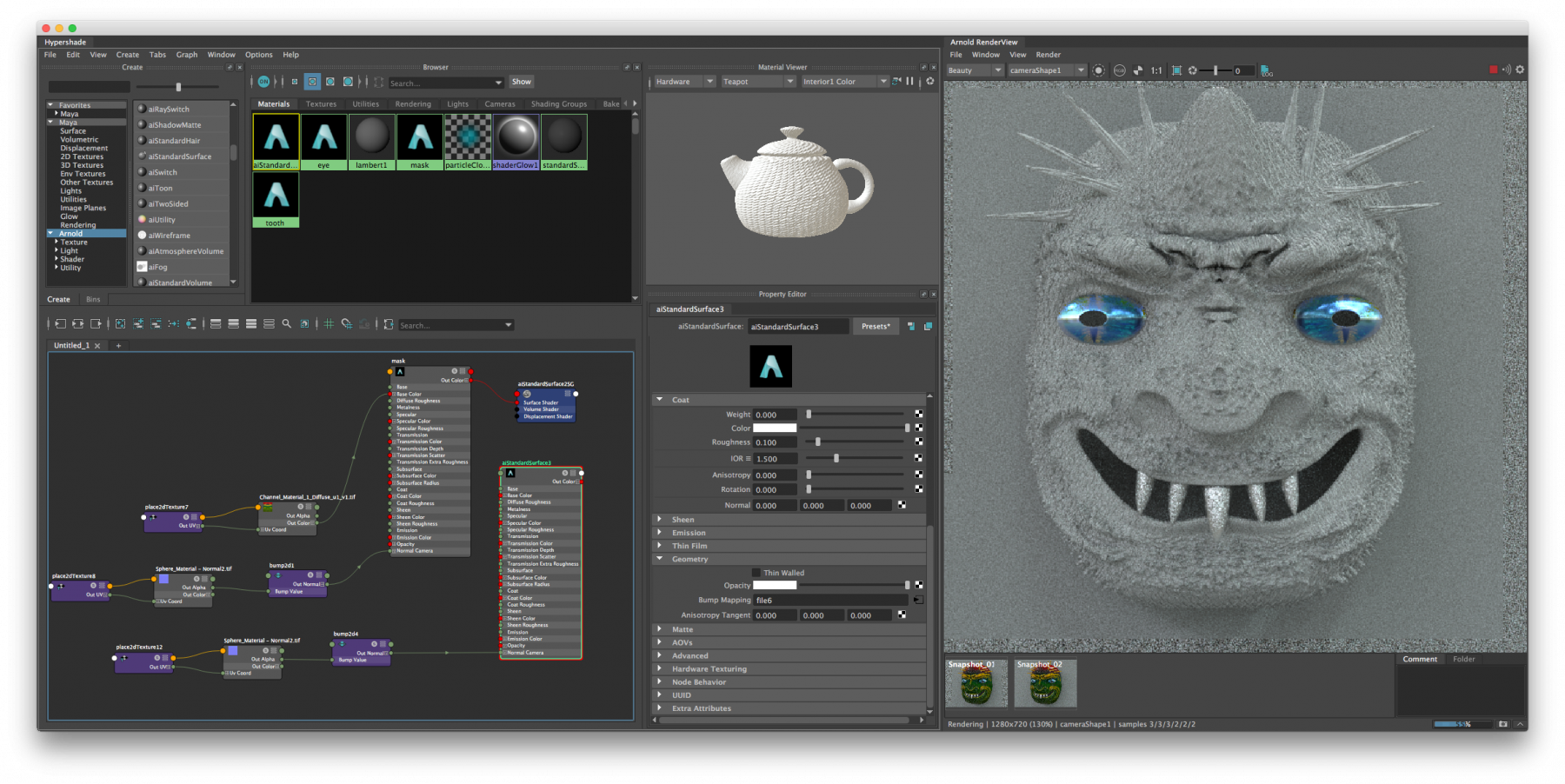The width and height of the screenshot is (1565, 784).
Task: Click the 1:1 zoom icon in RenderView
Action: click(1156, 70)
